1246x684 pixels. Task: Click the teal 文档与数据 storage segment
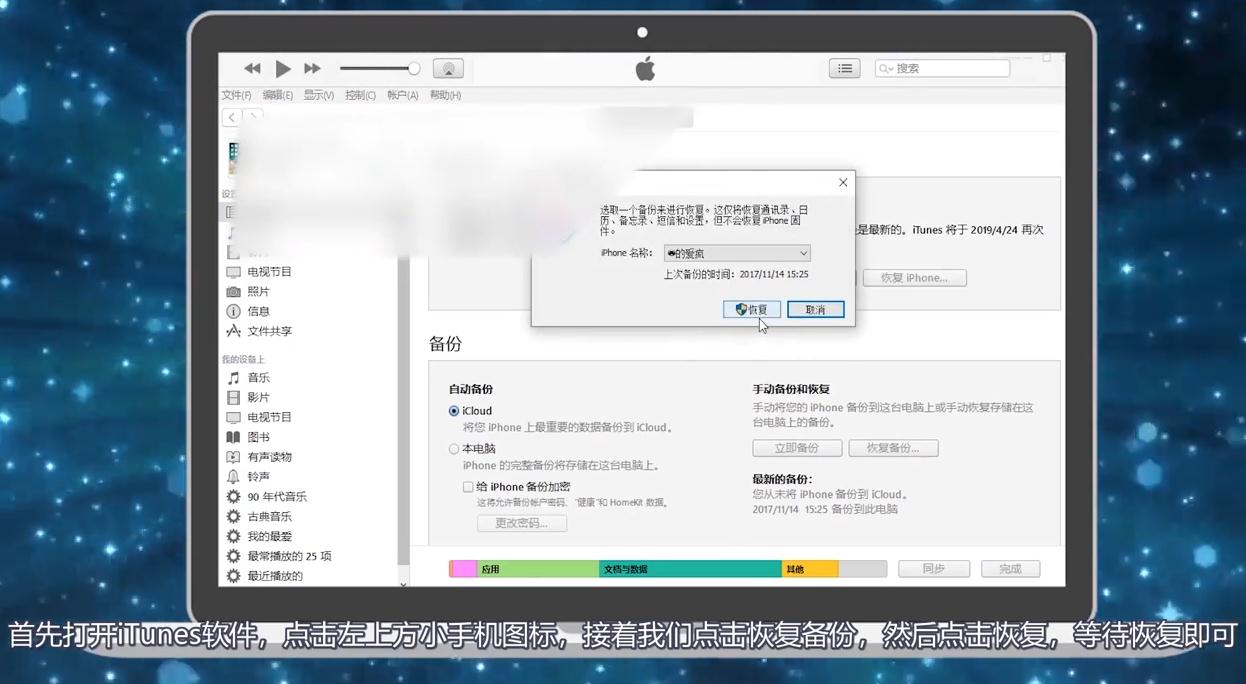point(690,569)
